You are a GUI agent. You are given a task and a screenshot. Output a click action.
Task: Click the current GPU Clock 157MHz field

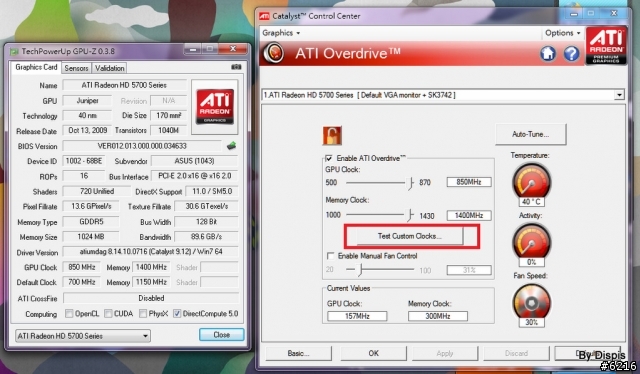click(x=357, y=316)
